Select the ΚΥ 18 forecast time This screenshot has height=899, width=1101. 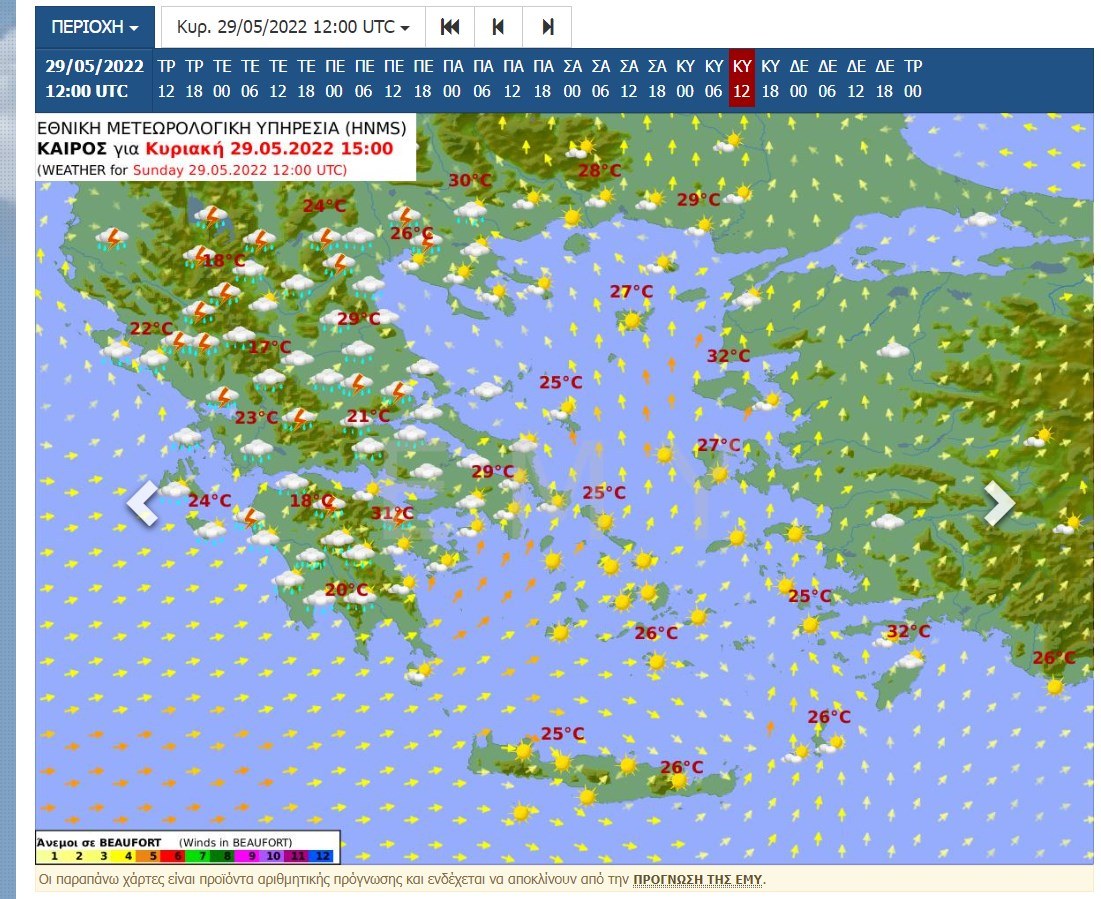[770, 78]
